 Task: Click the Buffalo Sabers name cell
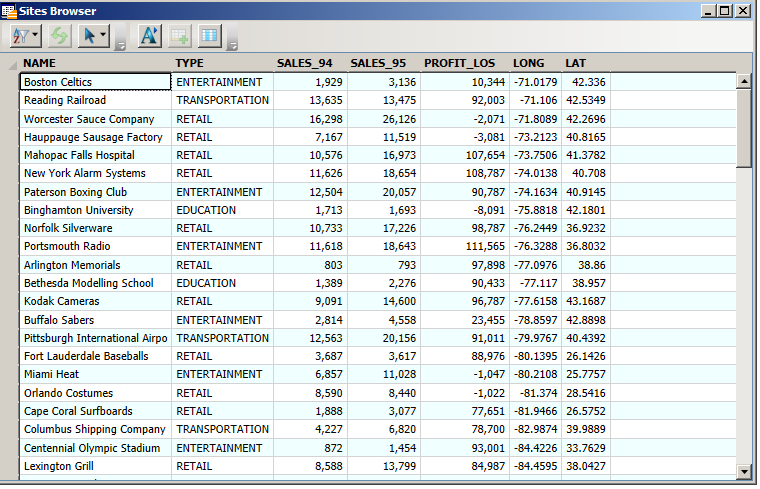(x=95, y=320)
